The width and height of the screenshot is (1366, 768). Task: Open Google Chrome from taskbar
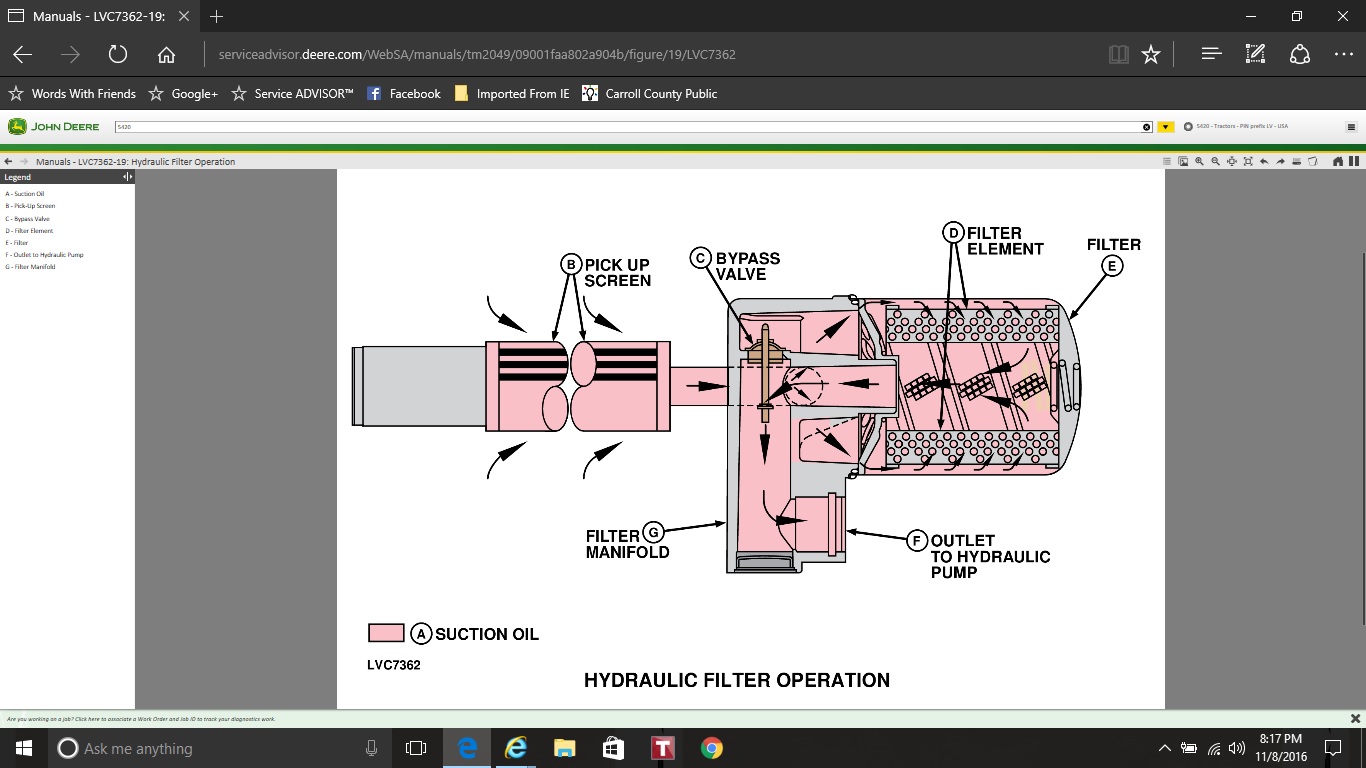point(711,748)
